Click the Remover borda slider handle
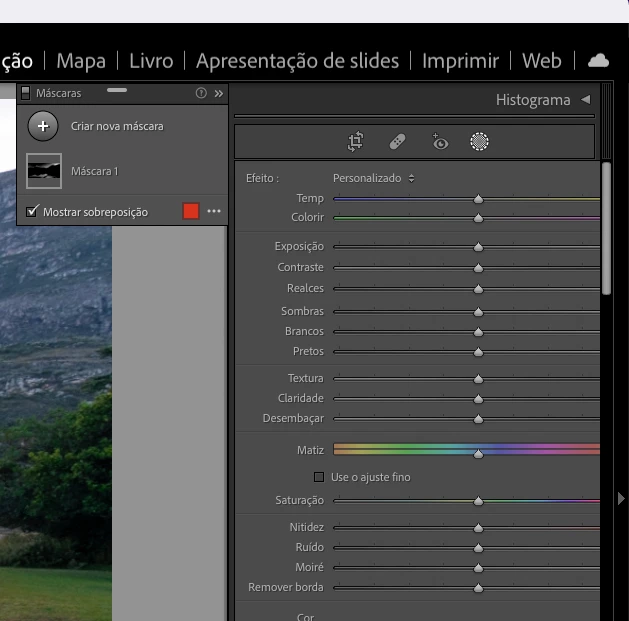The height and width of the screenshot is (621, 629). (x=478, y=588)
